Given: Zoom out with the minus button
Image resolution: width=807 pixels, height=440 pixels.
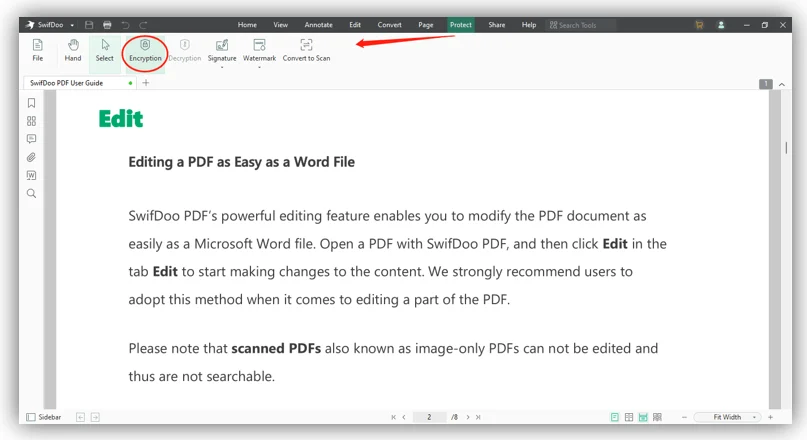Looking at the screenshot, I should (684, 417).
